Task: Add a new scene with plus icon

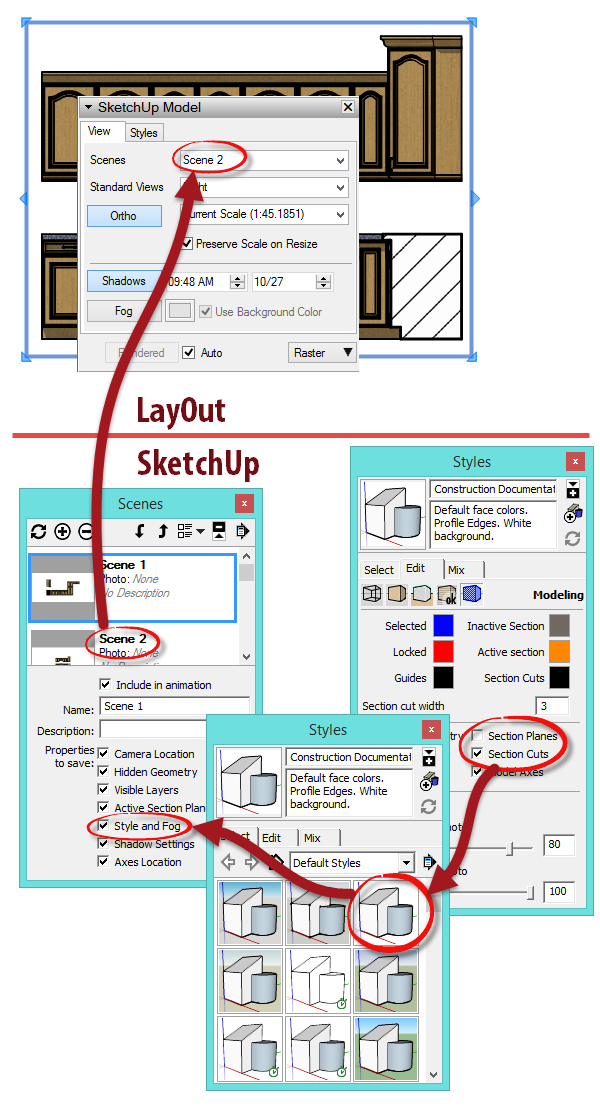Action: pyautogui.click(x=62, y=531)
